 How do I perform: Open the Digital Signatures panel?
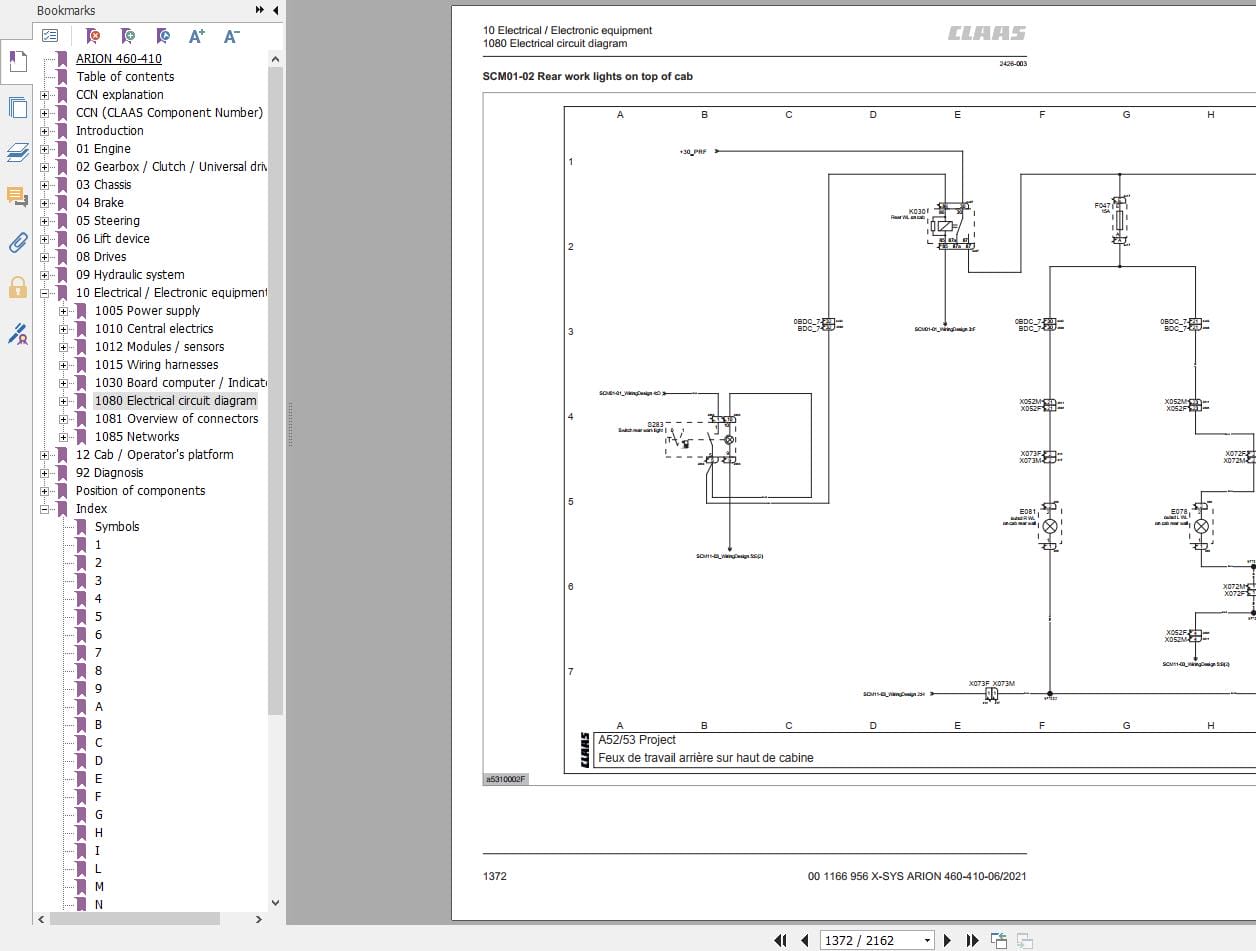17,333
